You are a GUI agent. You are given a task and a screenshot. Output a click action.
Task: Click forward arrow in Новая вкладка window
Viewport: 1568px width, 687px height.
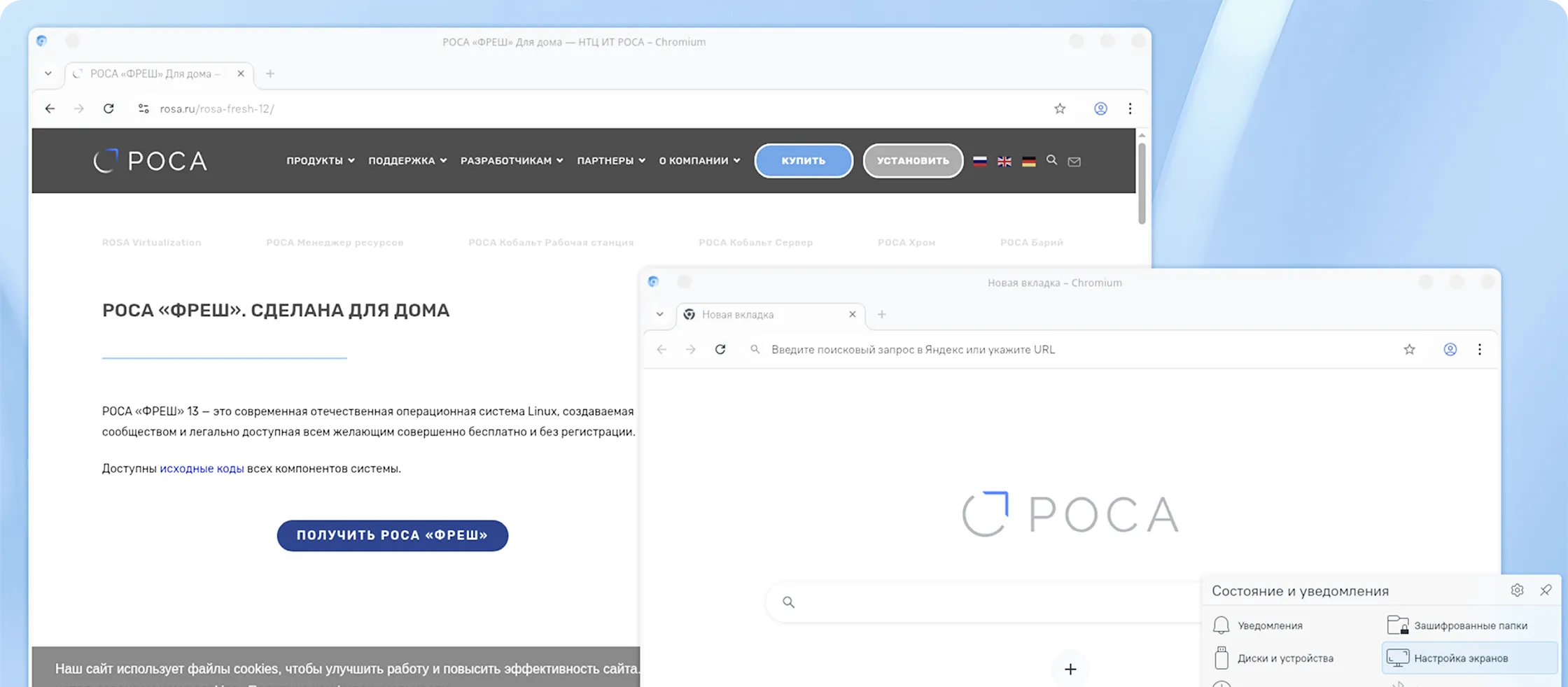pyautogui.click(x=691, y=349)
